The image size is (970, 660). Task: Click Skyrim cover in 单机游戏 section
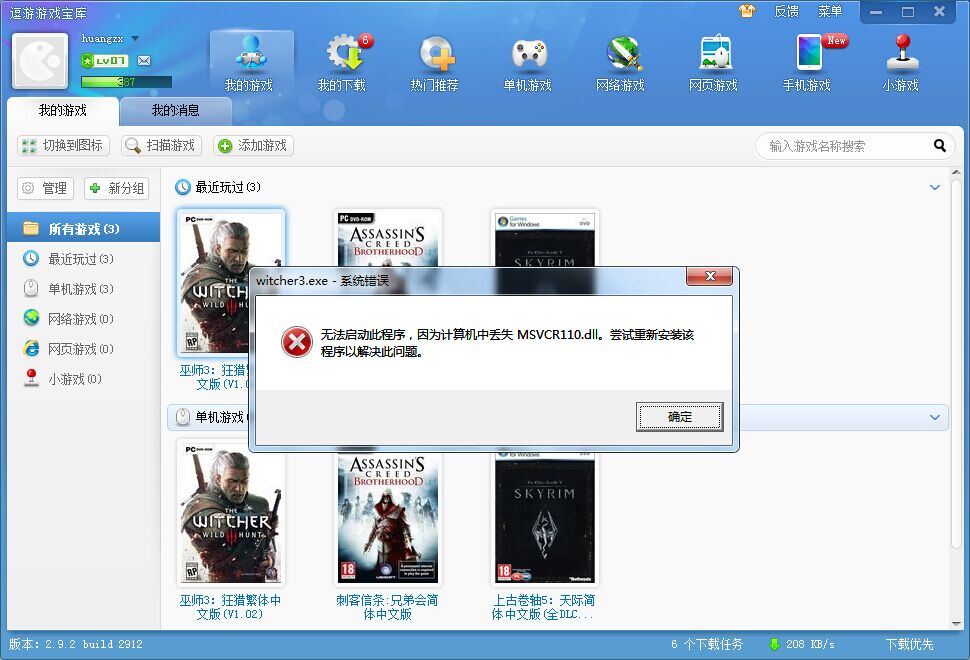pos(544,518)
